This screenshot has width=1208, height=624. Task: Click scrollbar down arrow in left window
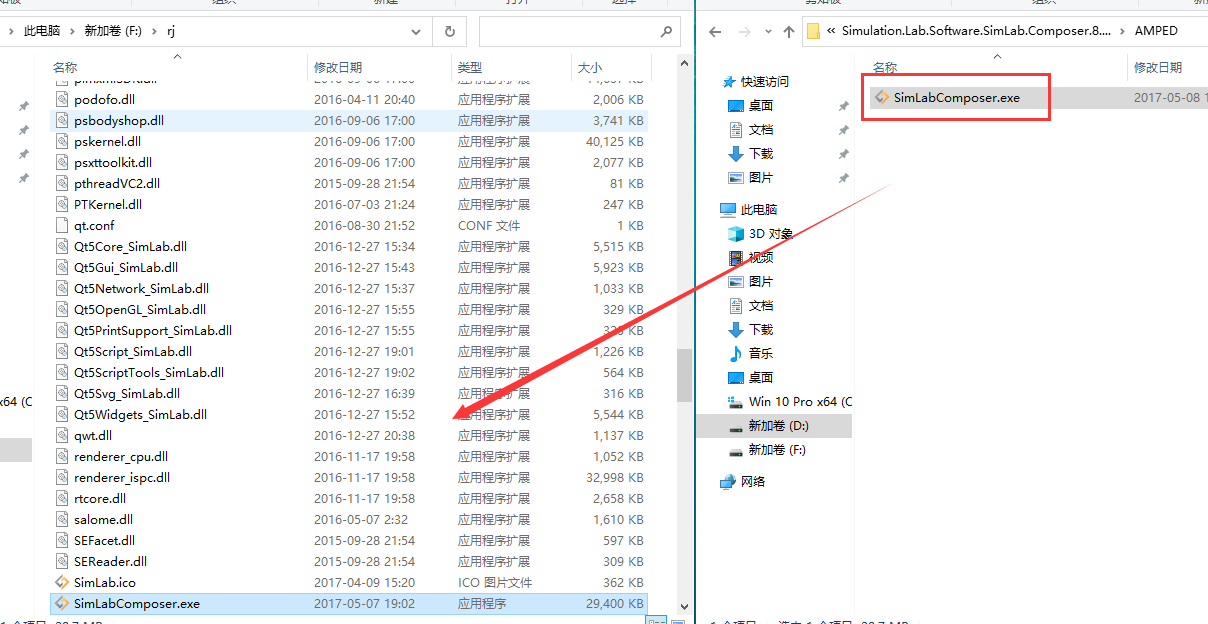point(684,606)
